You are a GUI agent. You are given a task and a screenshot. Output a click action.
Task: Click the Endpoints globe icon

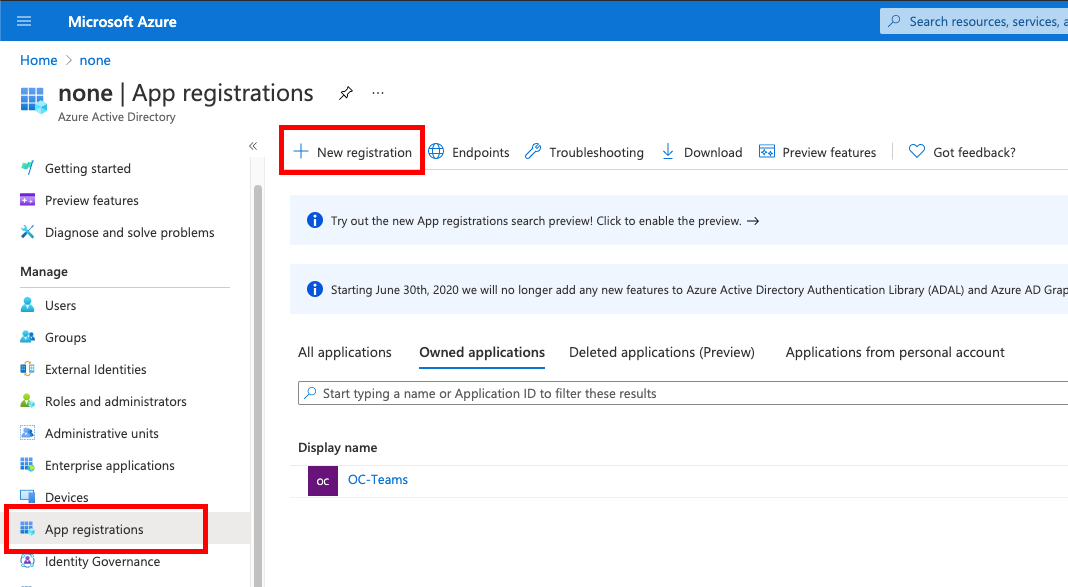click(436, 151)
